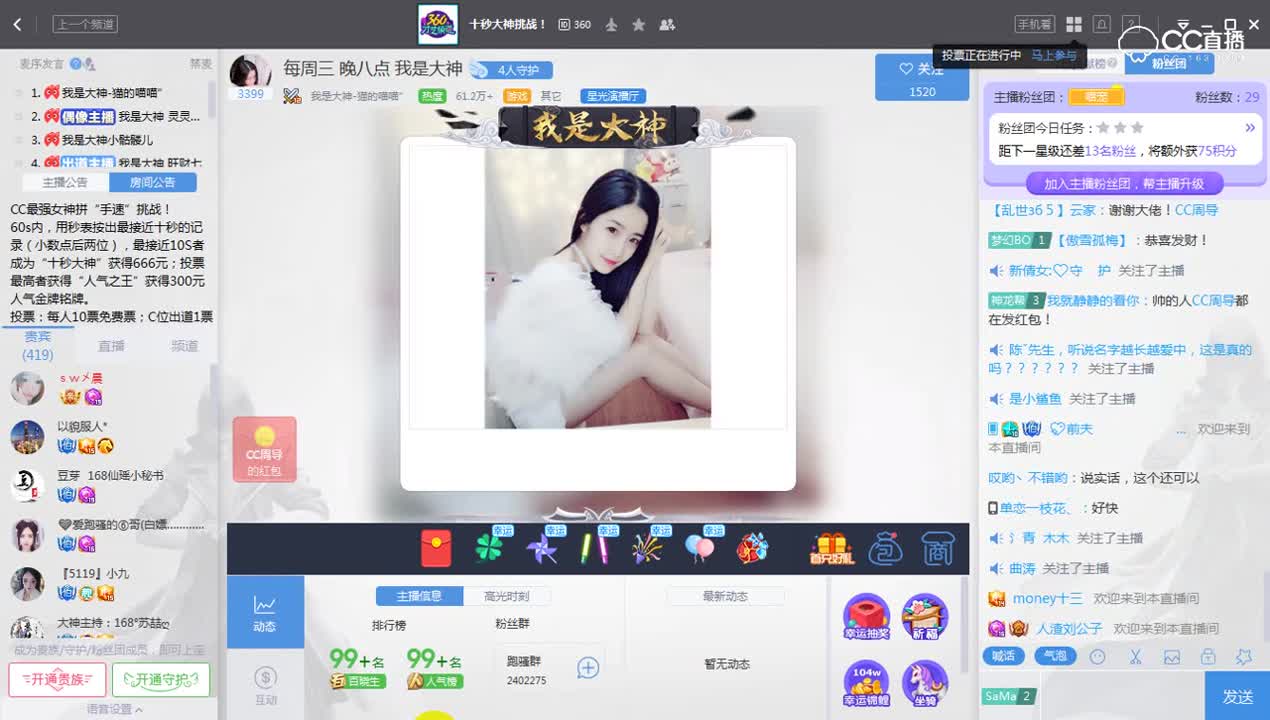
Task: Select the 互动 side tab
Action: click(265, 685)
